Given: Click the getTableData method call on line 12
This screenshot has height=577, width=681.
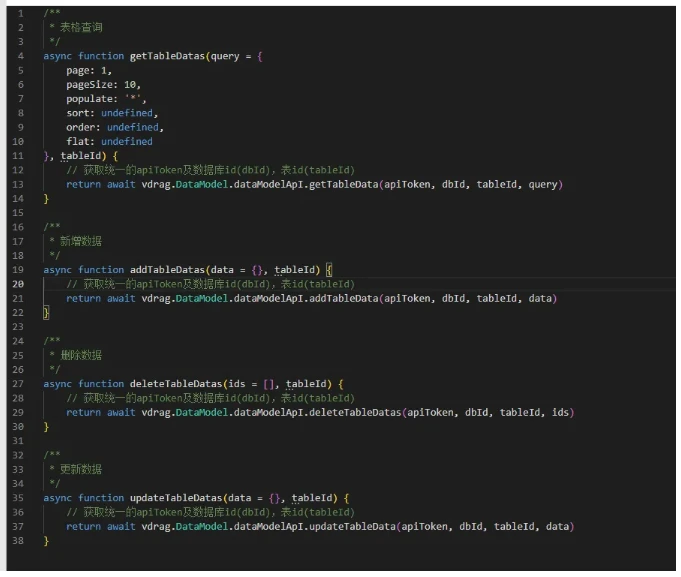Looking at the screenshot, I should pos(337,184).
